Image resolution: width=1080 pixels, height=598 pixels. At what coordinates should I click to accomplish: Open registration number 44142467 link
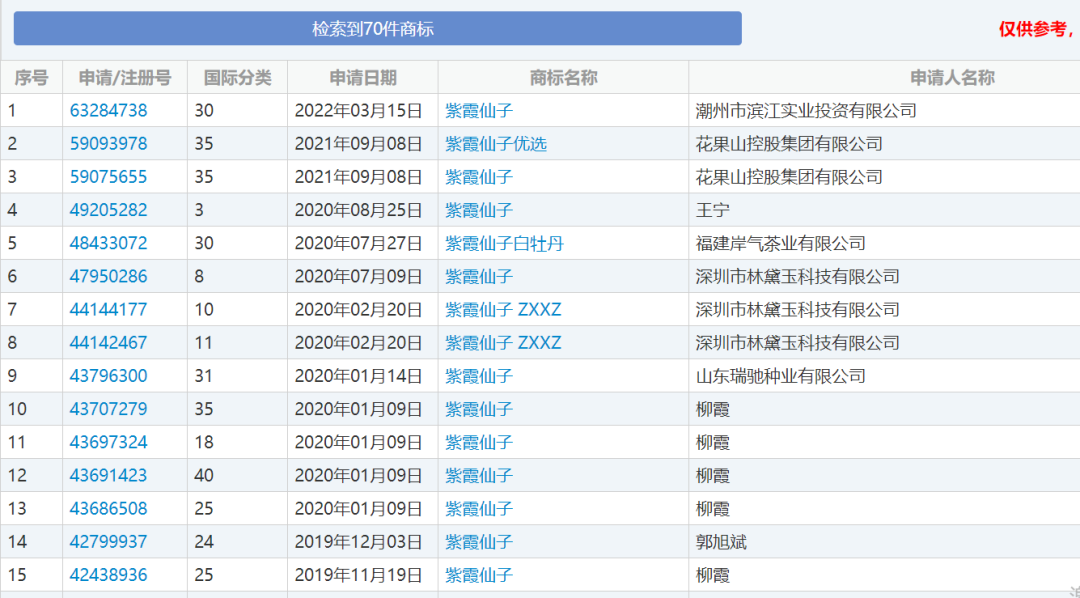click(x=108, y=342)
